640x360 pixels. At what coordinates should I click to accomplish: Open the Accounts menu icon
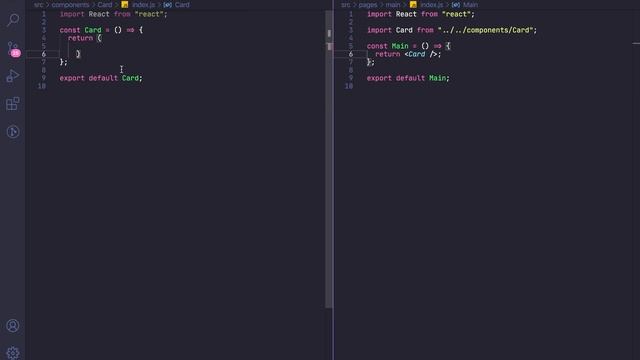[x=13, y=326]
